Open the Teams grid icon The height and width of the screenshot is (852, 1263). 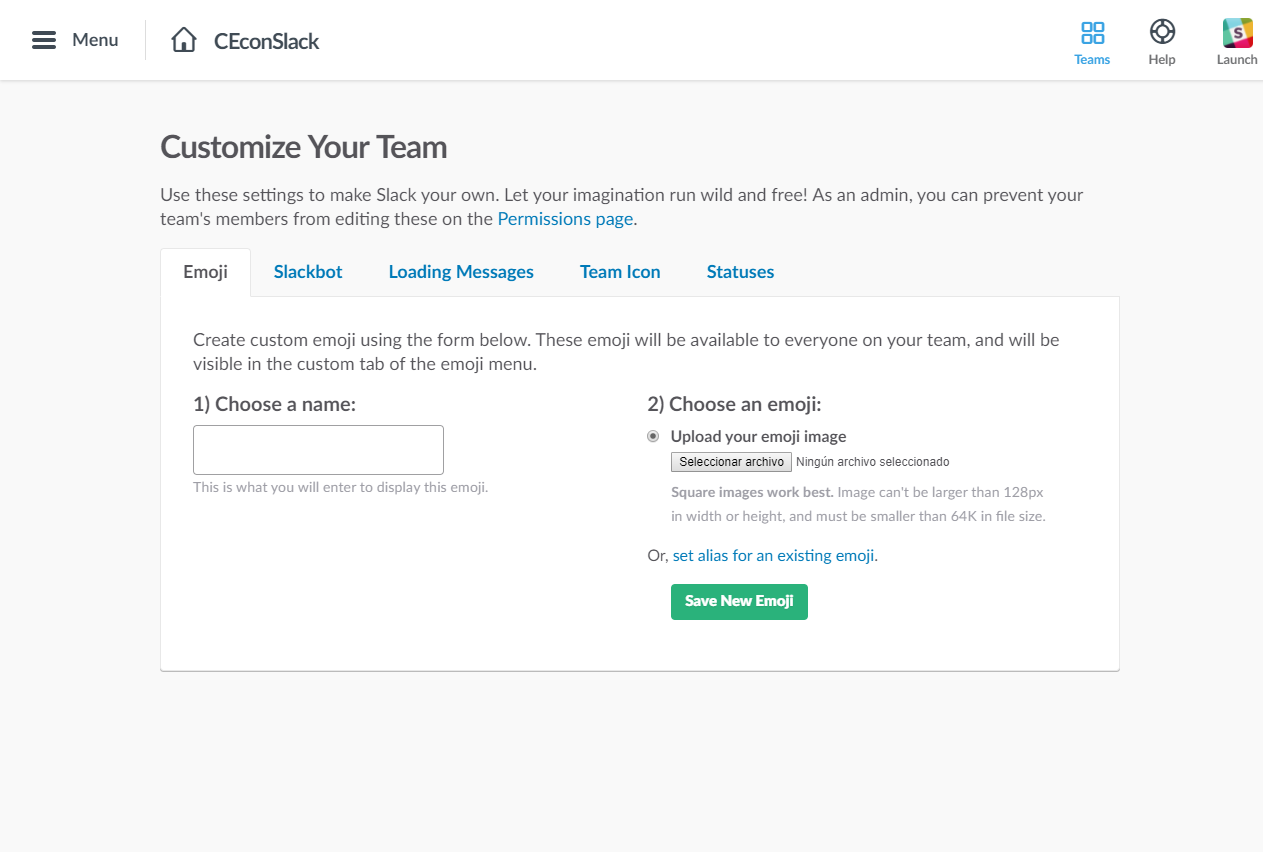point(1093,33)
